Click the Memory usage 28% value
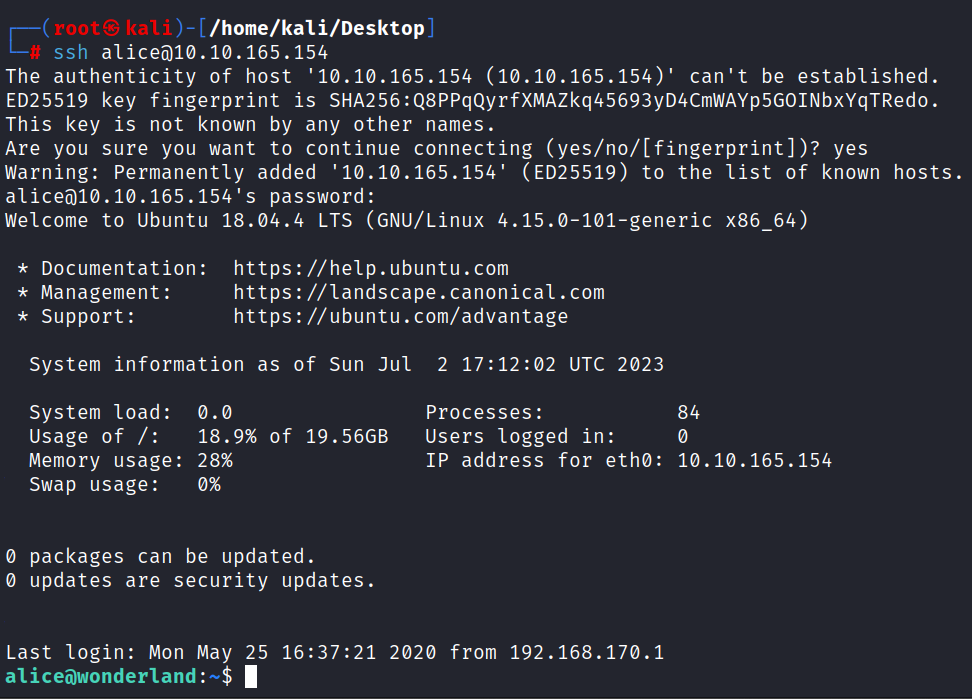 (x=215, y=460)
